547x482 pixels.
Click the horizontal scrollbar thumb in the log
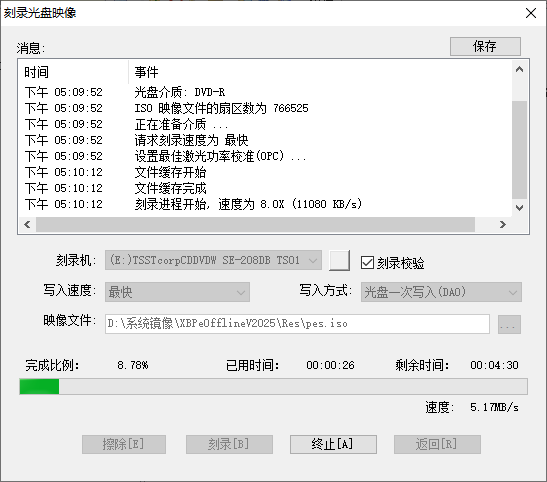pyautogui.click(x=255, y=224)
